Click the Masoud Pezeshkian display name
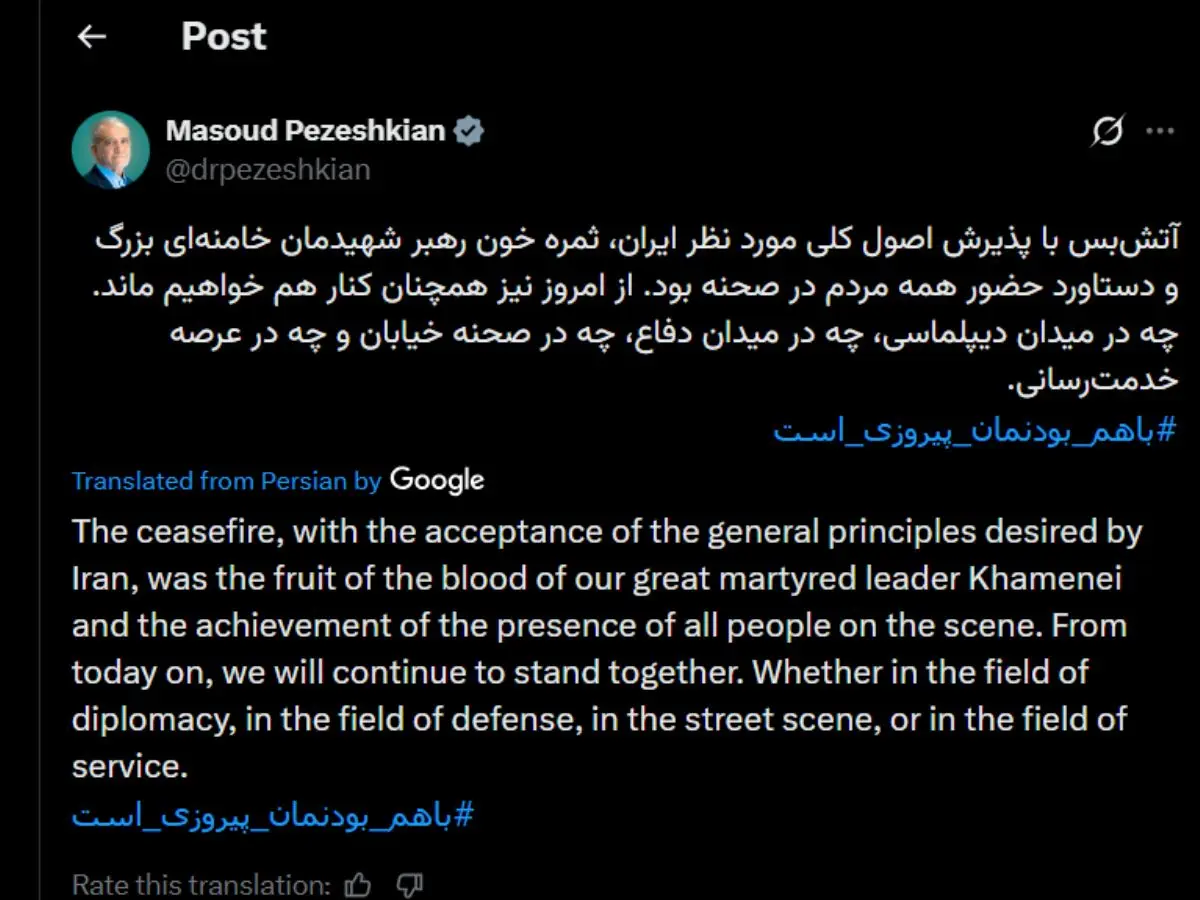This screenshot has width=1200, height=900. point(305,131)
